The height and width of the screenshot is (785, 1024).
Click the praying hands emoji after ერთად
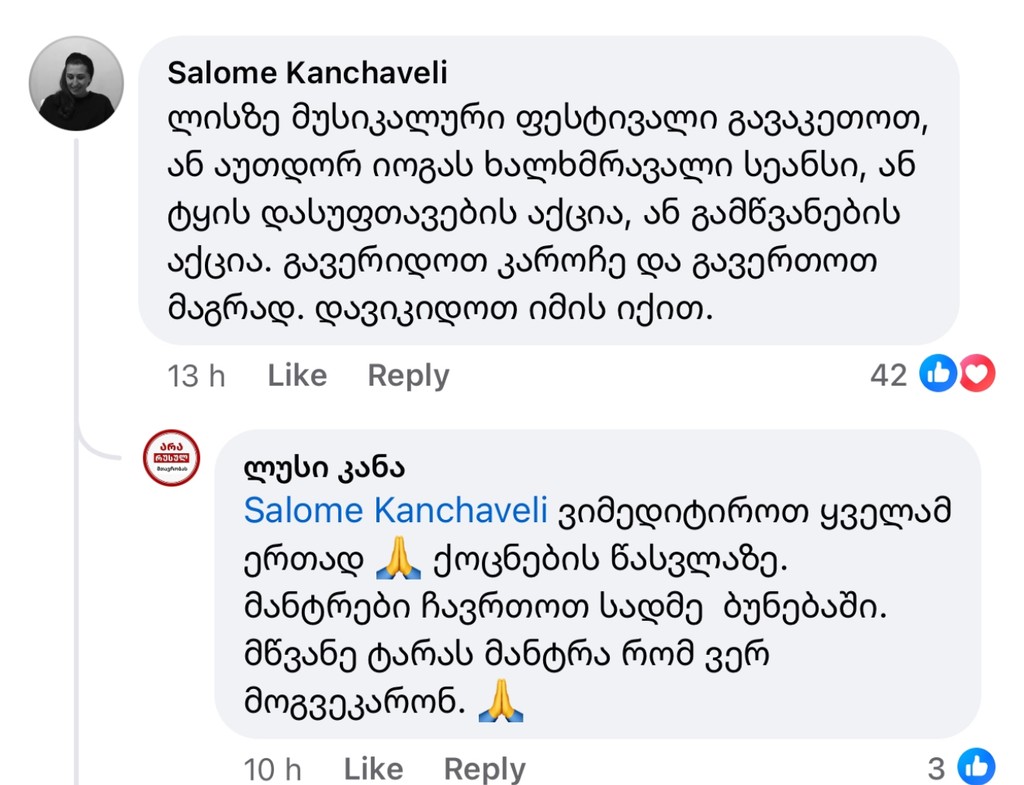click(x=399, y=560)
